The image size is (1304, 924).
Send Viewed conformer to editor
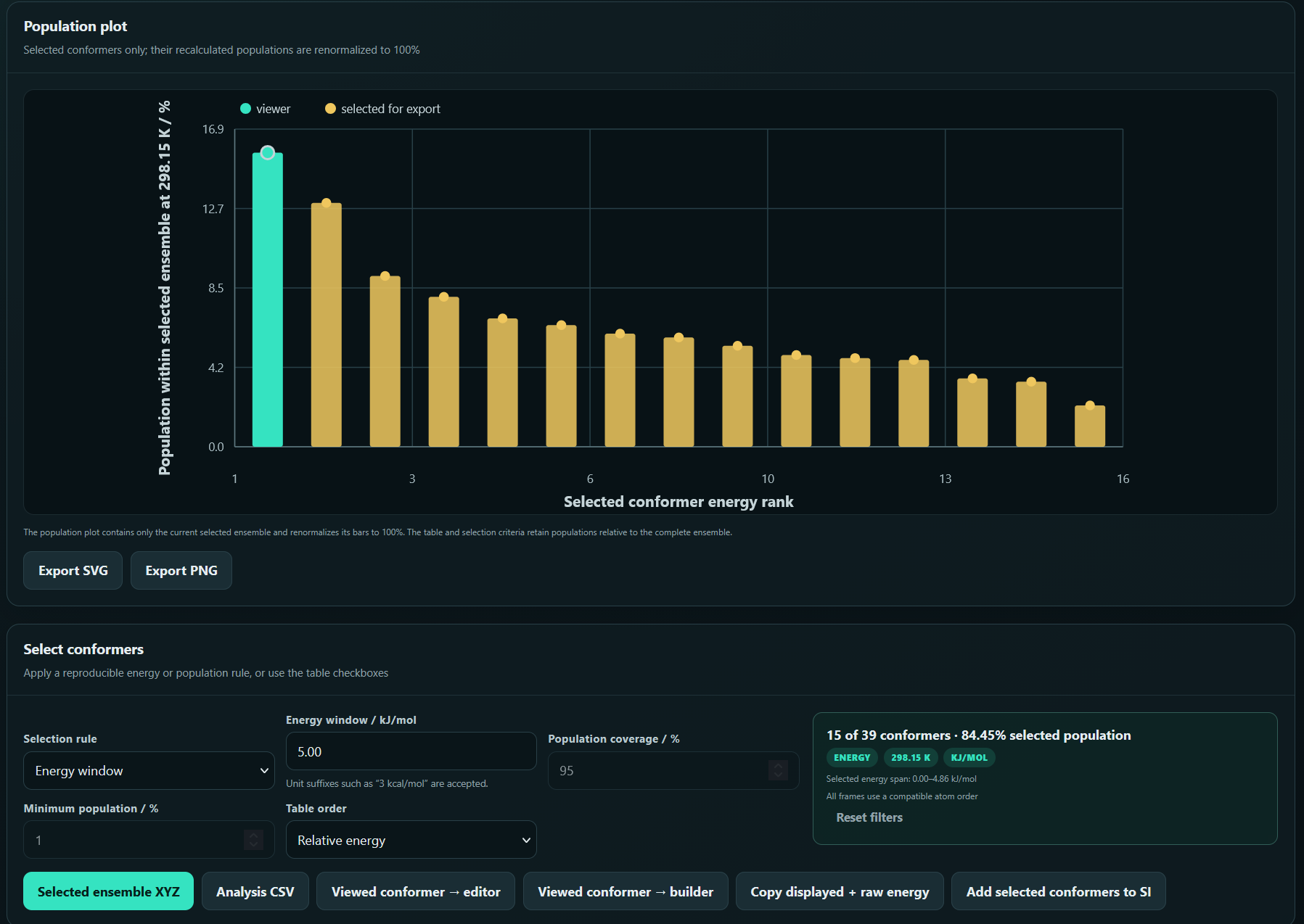[x=416, y=891]
